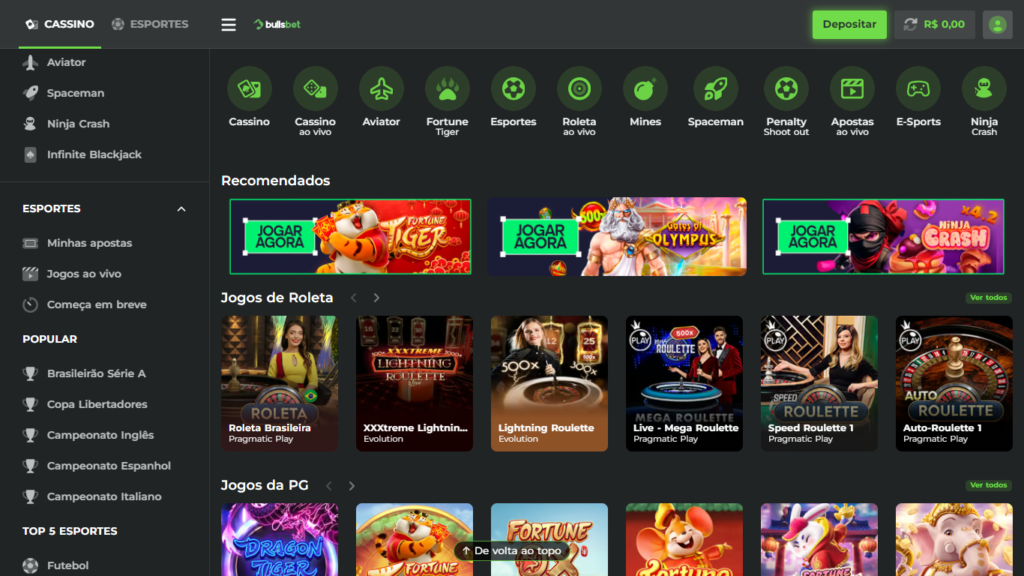Open the Roleta Brasileira game thumbnail
This screenshot has width=1024, height=576.
pyautogui.click(x=280, y=383)
